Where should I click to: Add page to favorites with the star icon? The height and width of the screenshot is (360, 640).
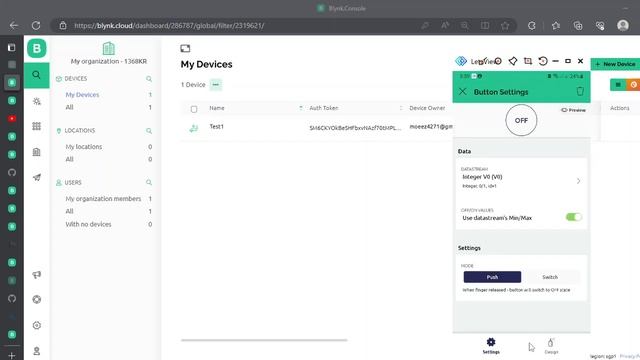click(505, 26)
